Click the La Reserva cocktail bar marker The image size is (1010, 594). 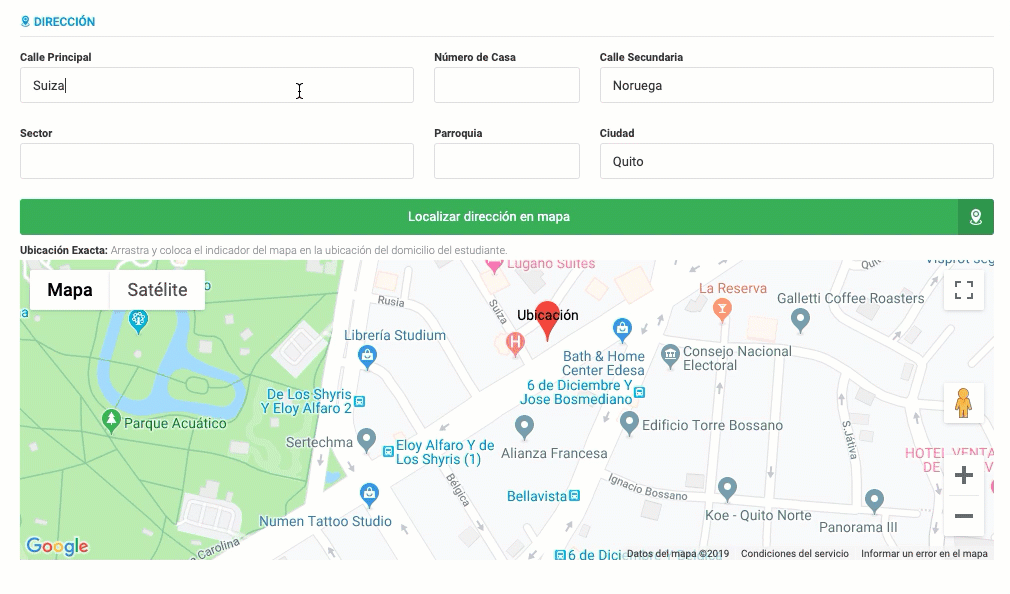pyautogui.click(x=722, y=310)
